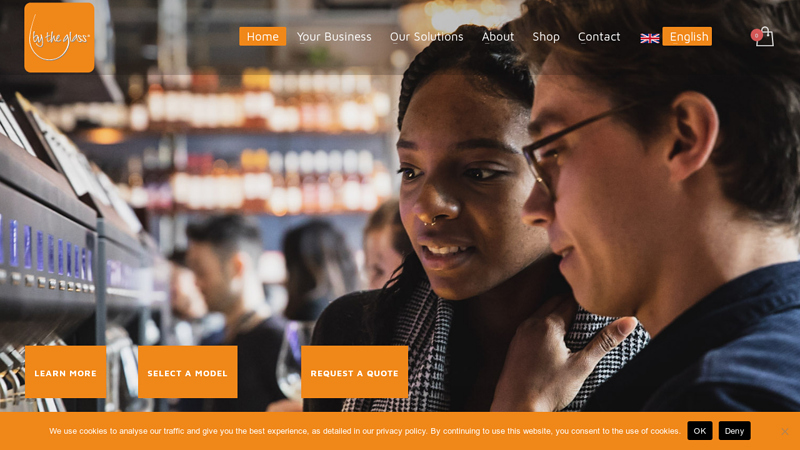The height and width of the screenshot is (450, 800).
Task: Accept cookies with the OK button
Action: click(699, 431)
